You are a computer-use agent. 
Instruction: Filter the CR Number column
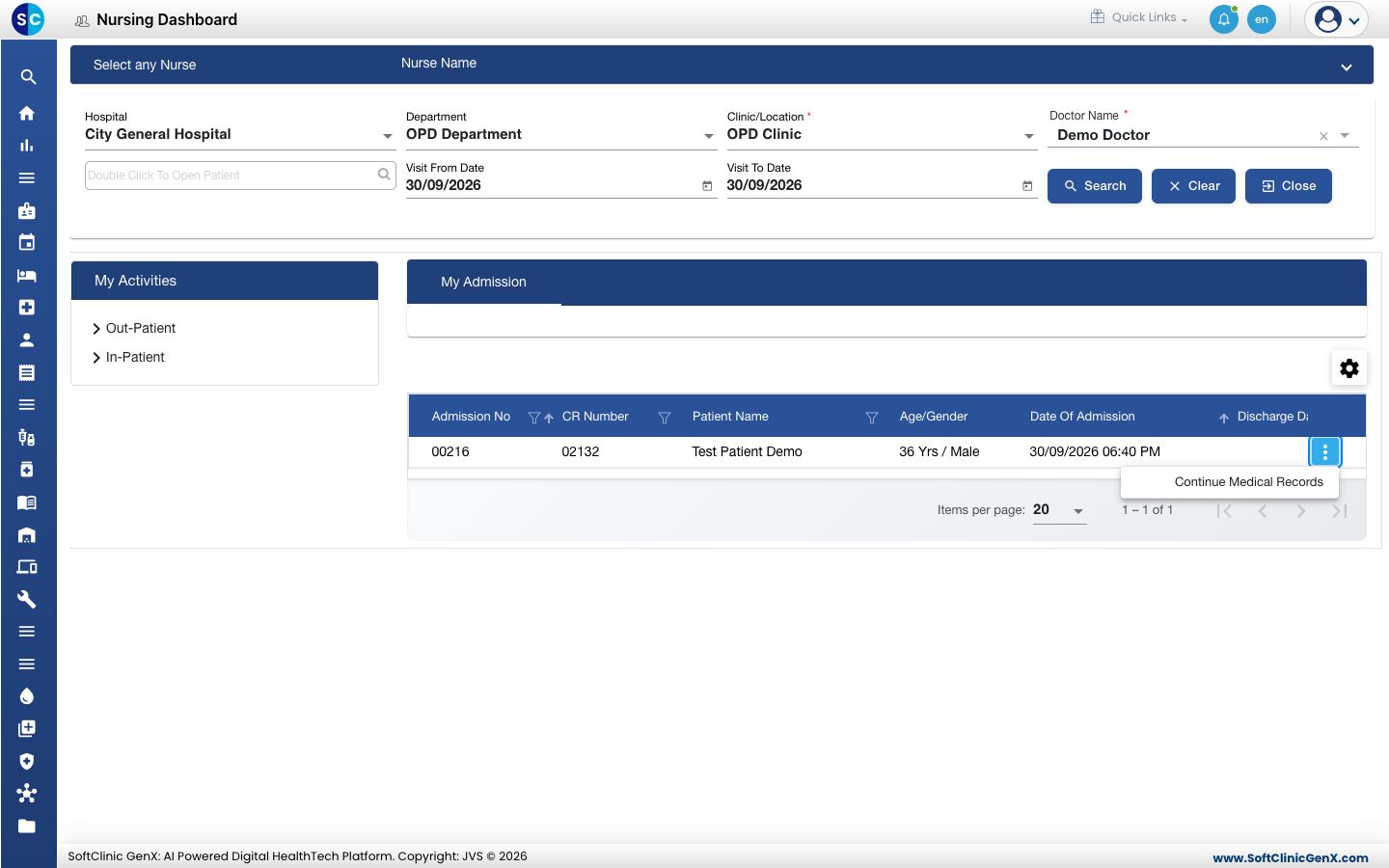665,418
